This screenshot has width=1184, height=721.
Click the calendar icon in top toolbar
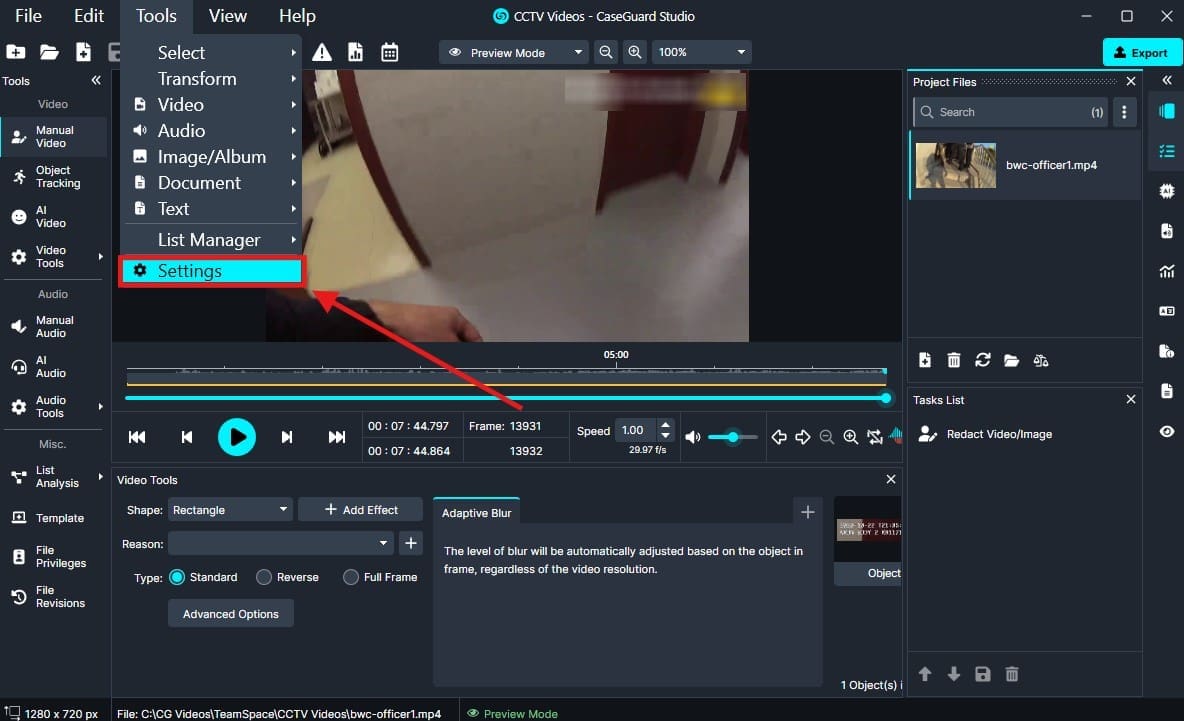389,53
